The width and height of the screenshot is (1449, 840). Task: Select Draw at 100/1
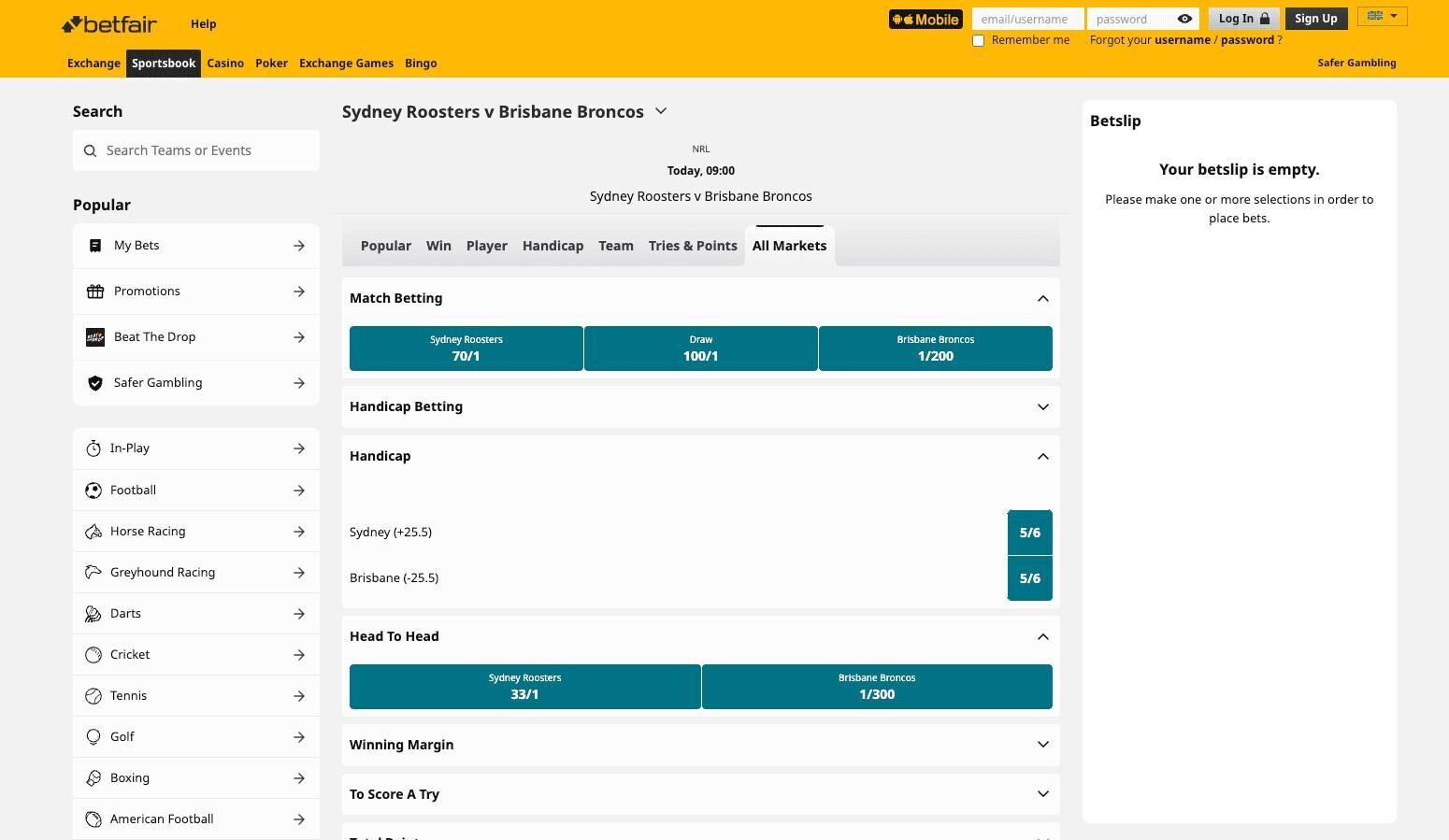pyautogui.click(x=701, y=349)
